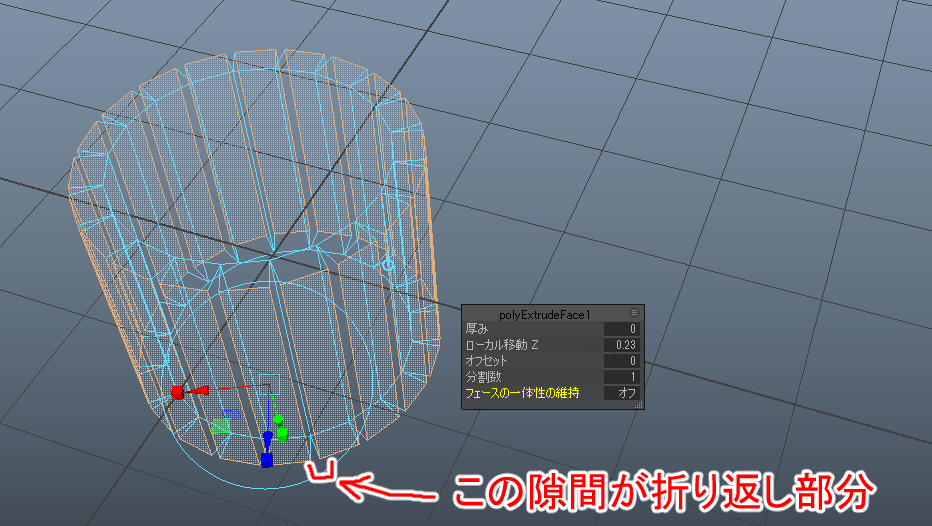
Task: Click the ローカル移動 Z attribute label
Action: [x=502, y=345]
